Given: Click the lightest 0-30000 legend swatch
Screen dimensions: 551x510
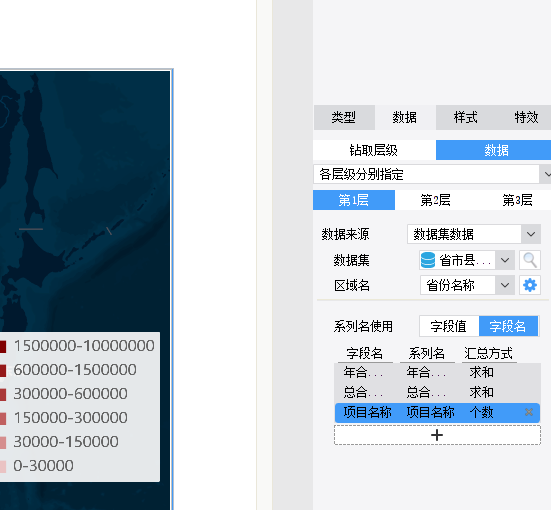Looking at the screenshot, I should [3, 466].
